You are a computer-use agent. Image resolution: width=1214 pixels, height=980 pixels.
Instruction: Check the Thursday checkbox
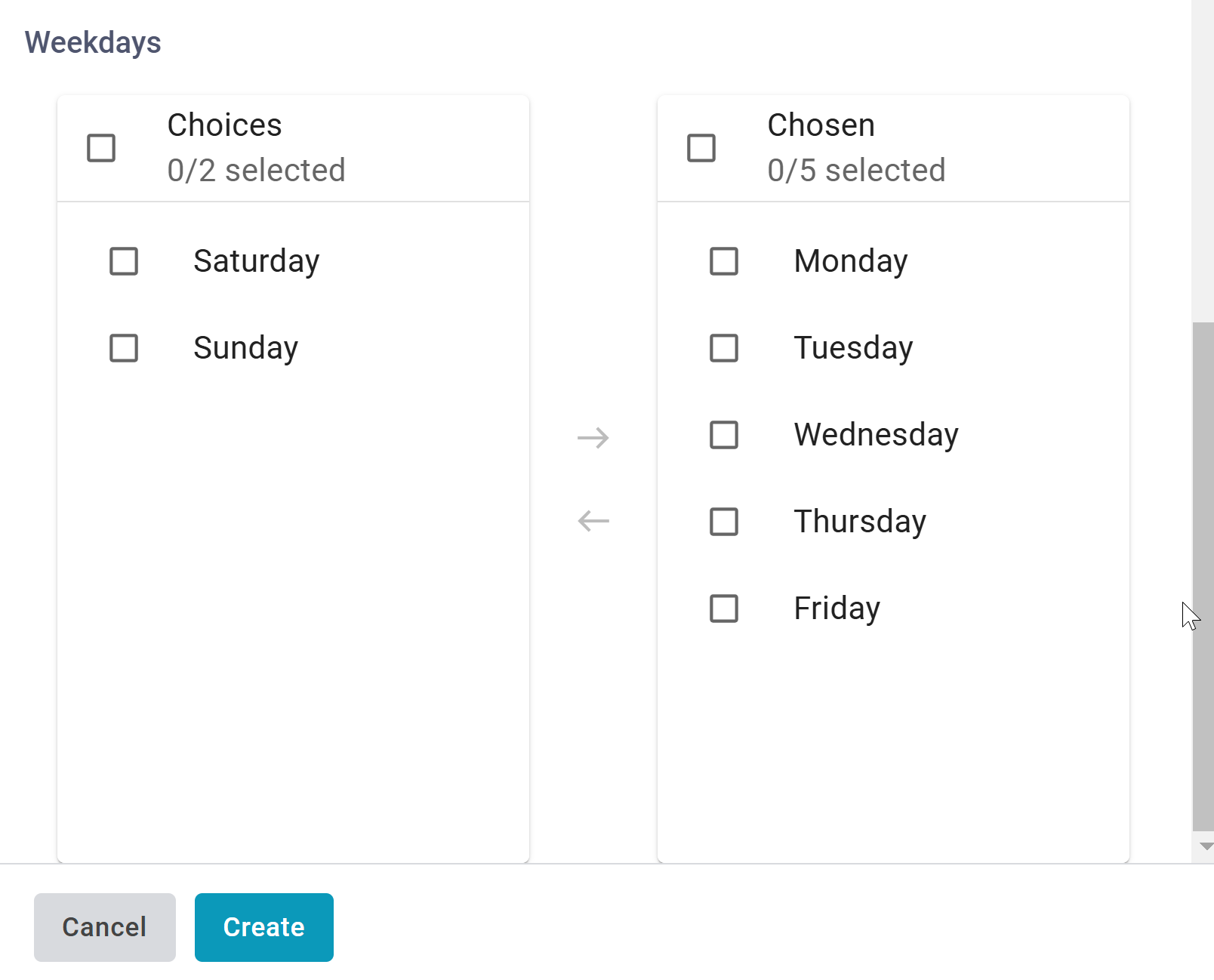coord(724,522)
